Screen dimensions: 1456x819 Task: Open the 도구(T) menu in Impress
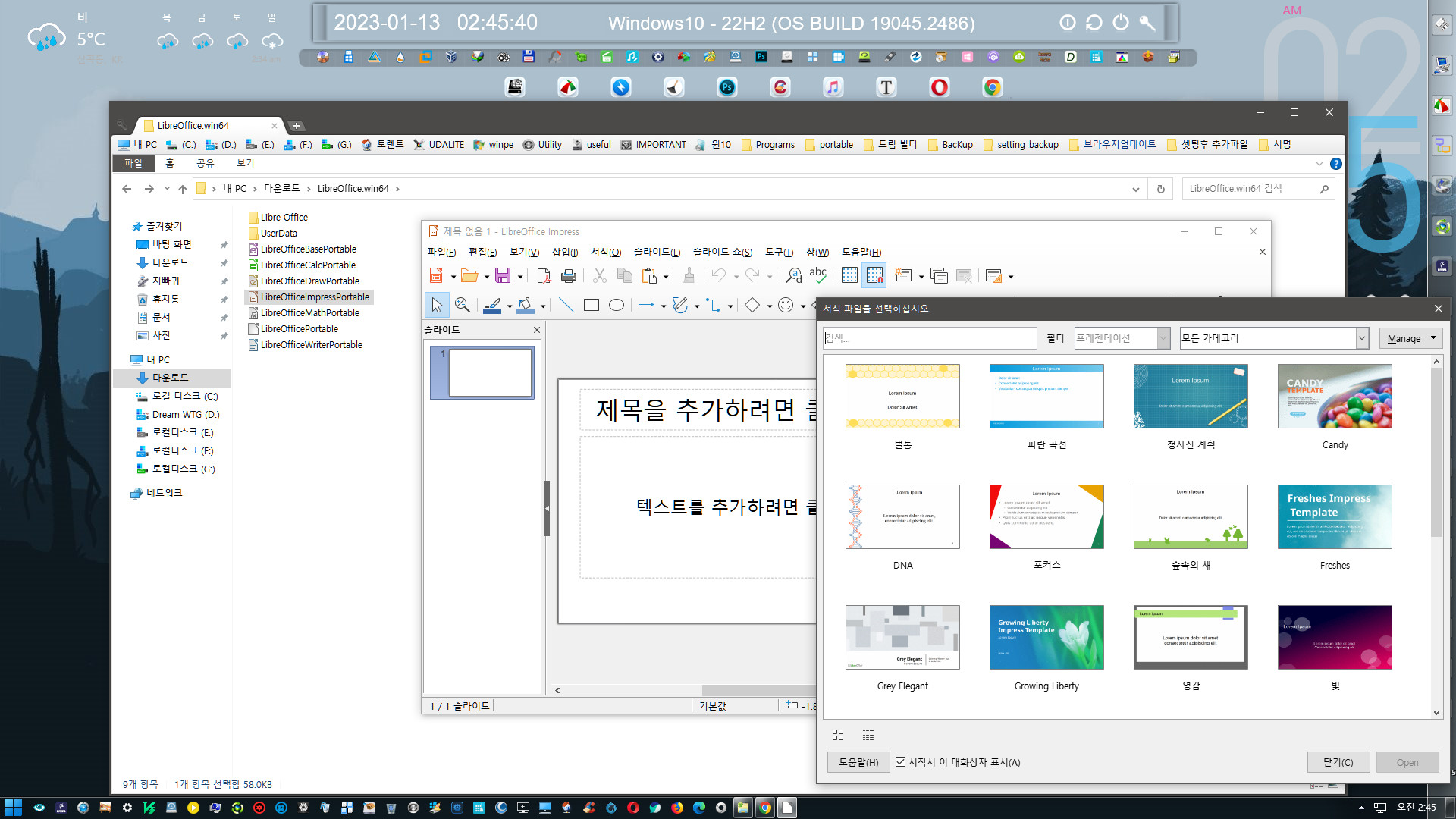click(779, 253)
